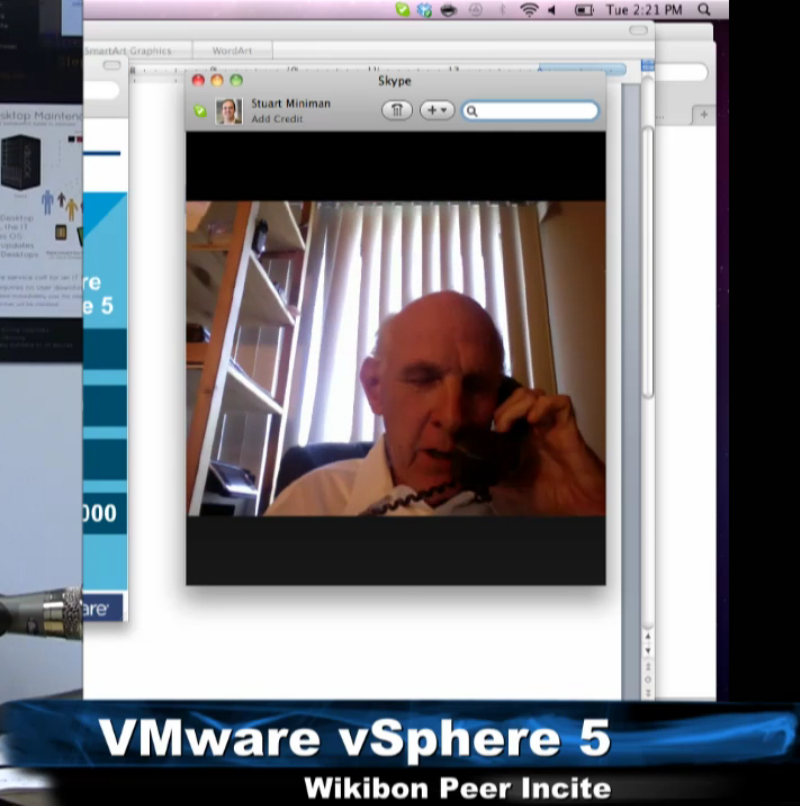Click the new tab plus button in browser
The height and width of the screenshot is (806, 800).
[704, 115]
